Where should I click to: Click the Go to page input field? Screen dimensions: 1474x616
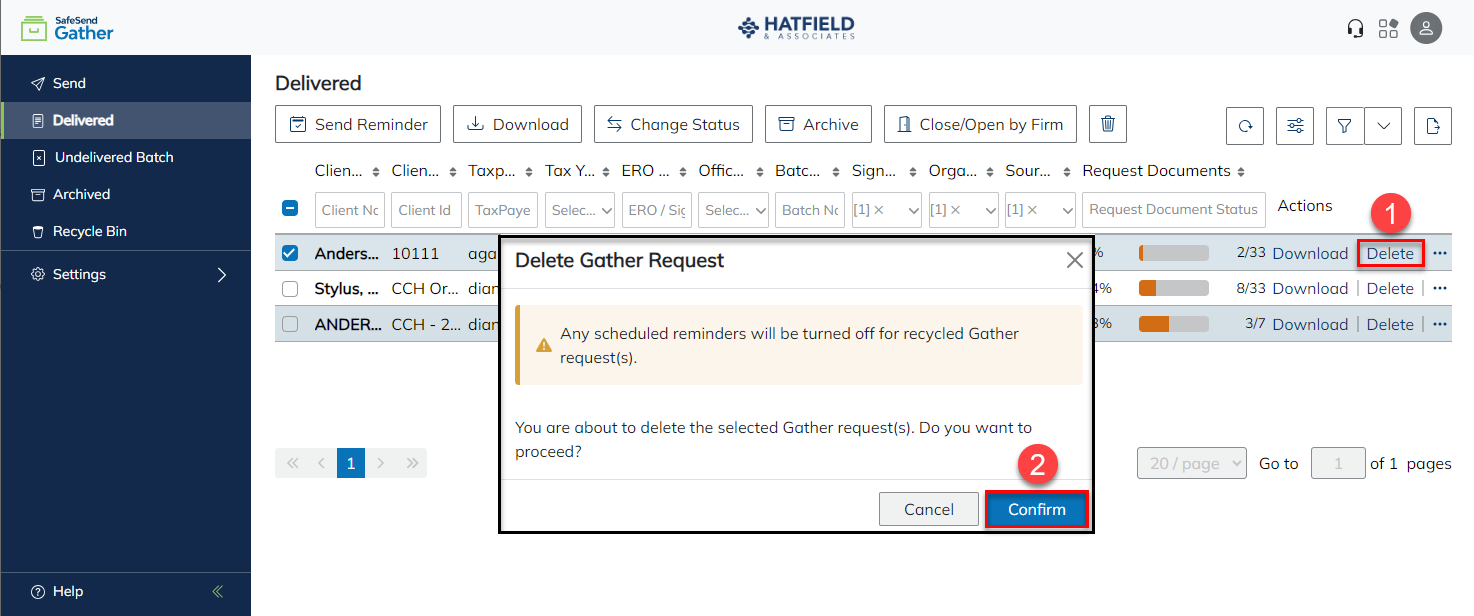click(x=1338, y=462)
